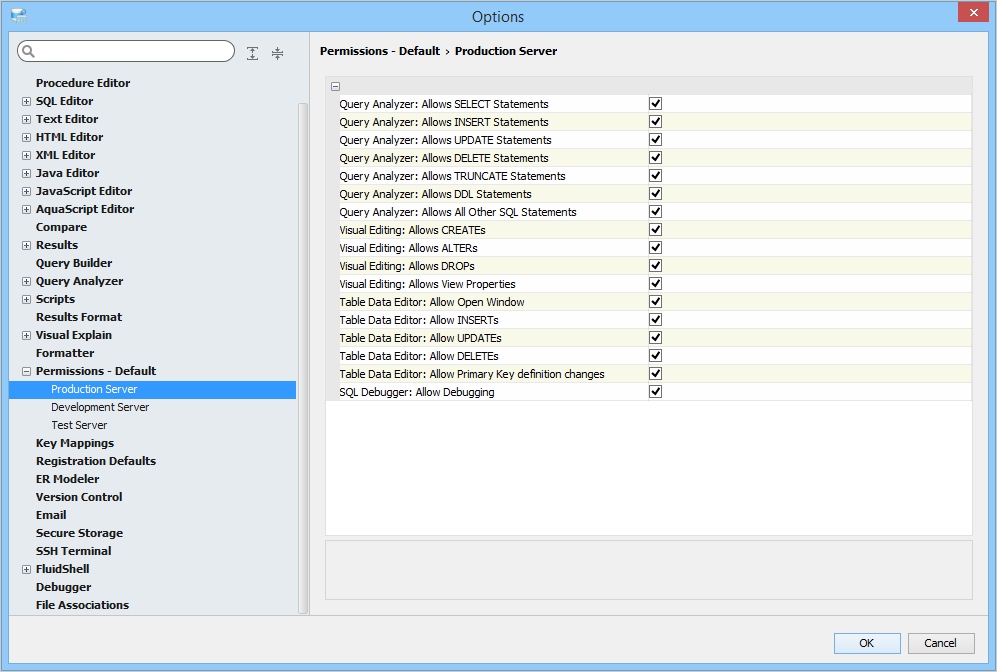Viewport: 997px width, 672px height.
Task: Uncheck Visual Editing Allows ALTERs
Action: (x=656, y=247)
